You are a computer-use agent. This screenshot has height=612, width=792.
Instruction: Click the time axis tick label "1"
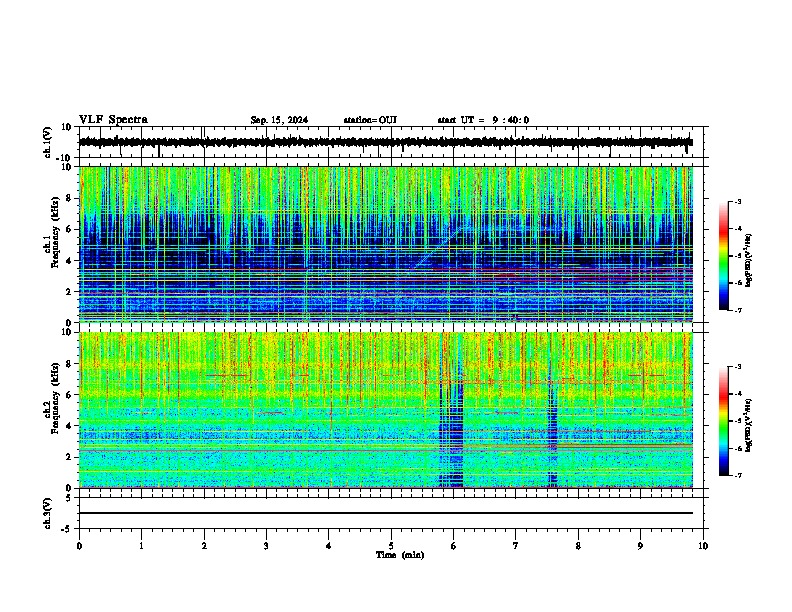point(141,546)
